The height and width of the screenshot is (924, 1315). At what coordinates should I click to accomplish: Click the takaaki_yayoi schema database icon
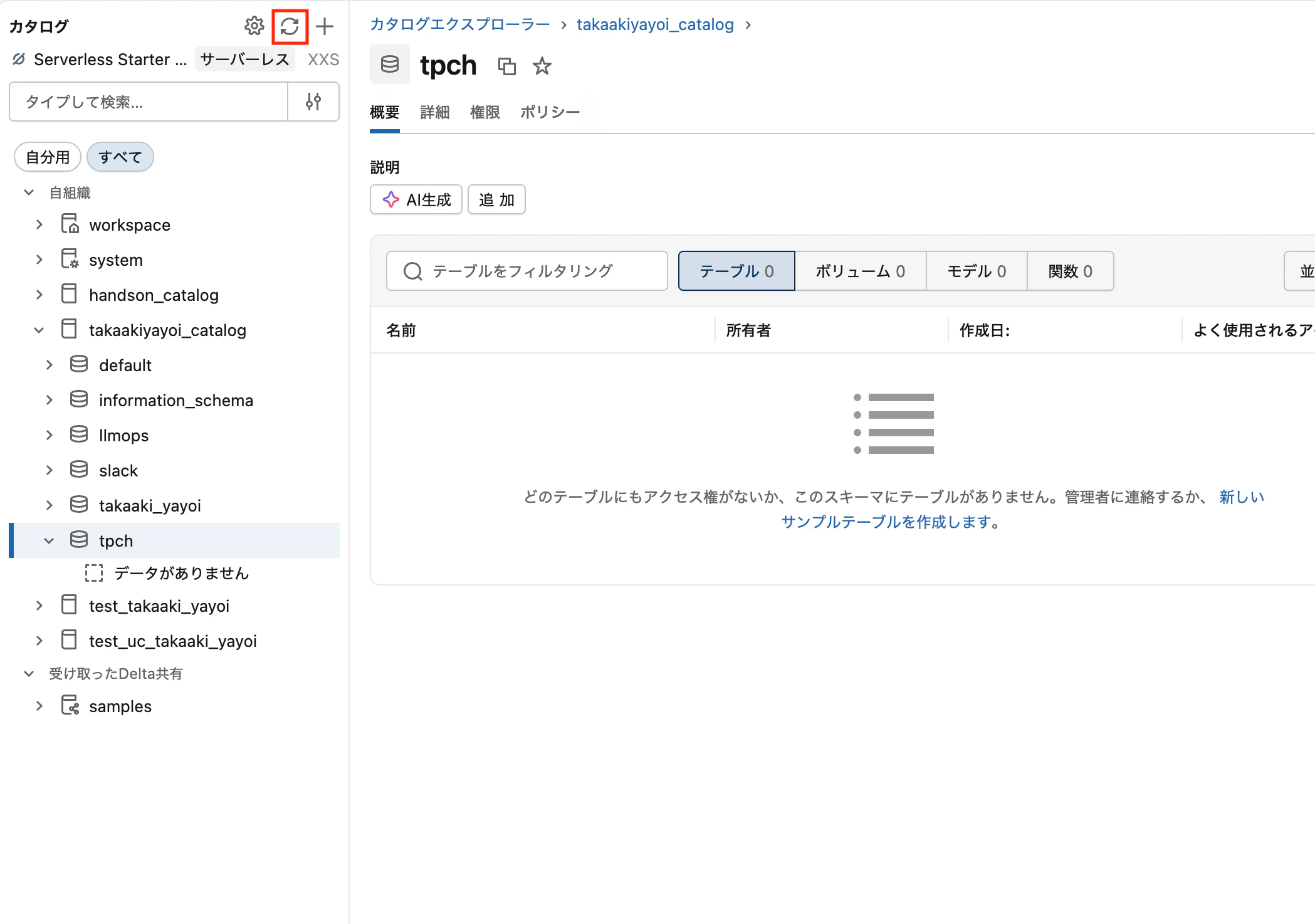(x=79, y=505)
